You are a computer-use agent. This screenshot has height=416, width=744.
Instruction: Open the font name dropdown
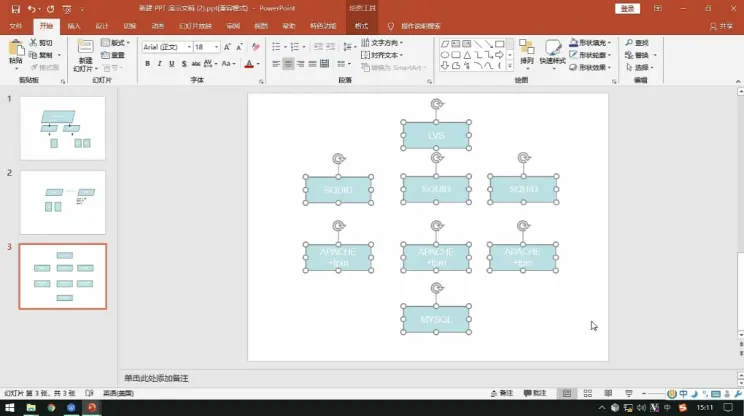[189, 47]
